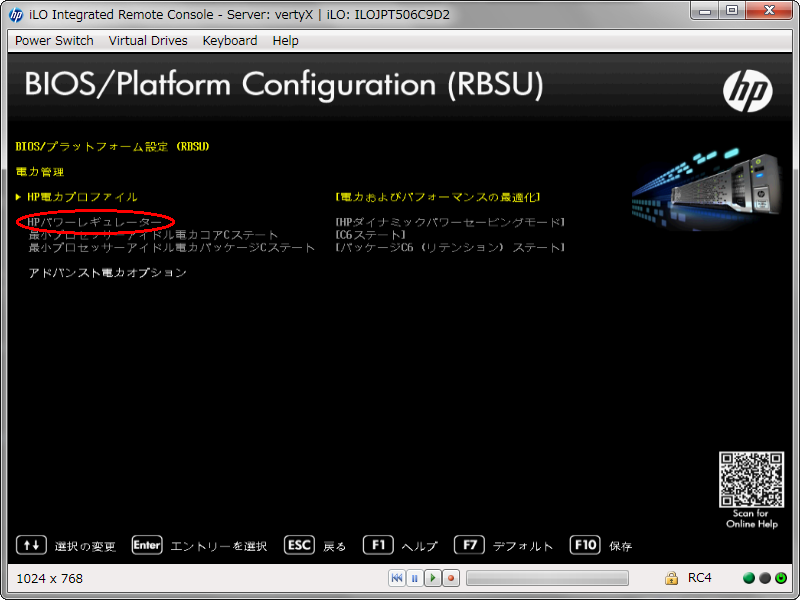Click the padlock encryption icon

pyautogui.click(x=672, y=578)
